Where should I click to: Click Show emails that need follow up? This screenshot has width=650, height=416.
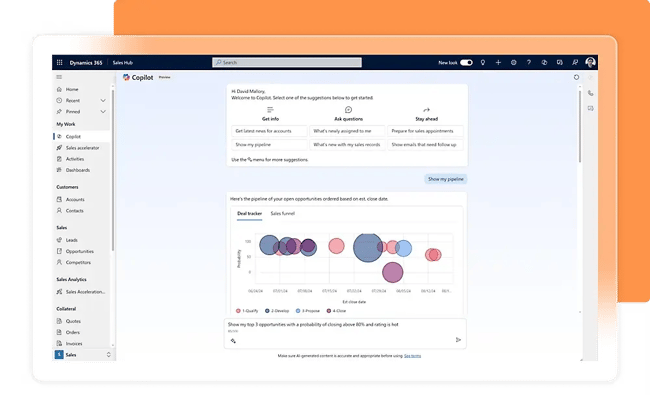pyautogui.click(x=425, y=145)
